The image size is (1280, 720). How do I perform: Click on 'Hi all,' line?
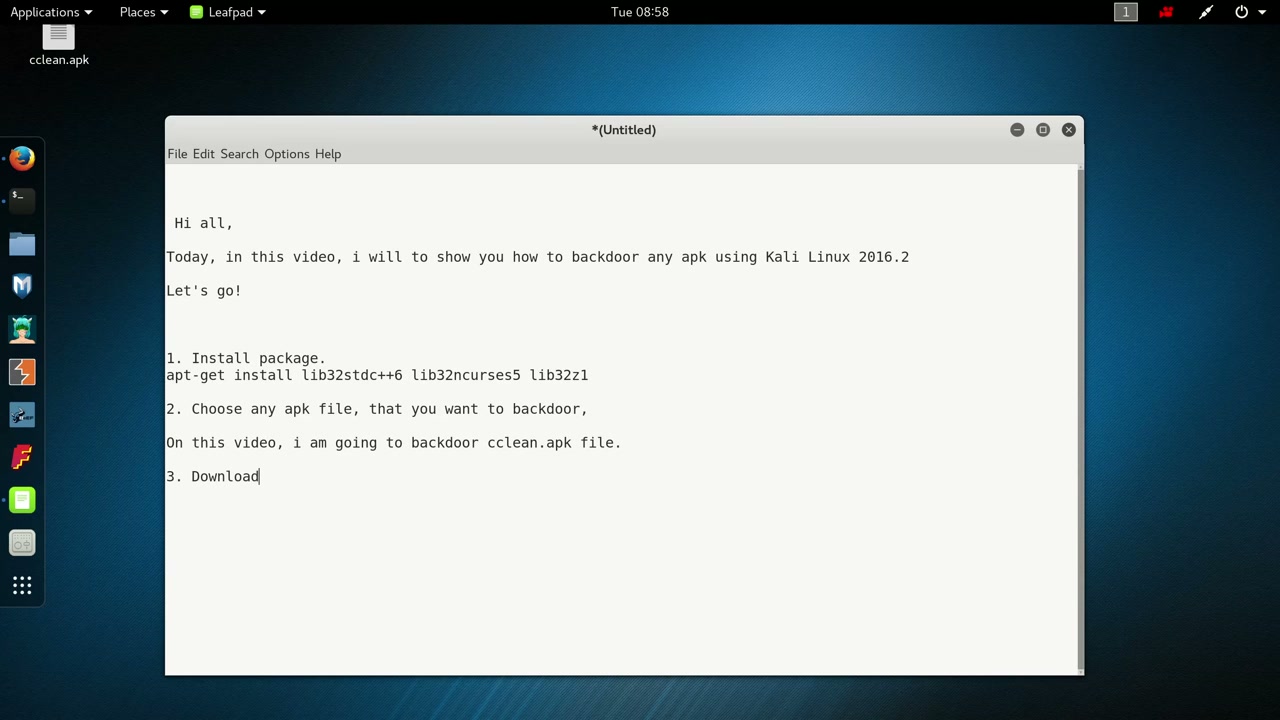coord(204,223)
